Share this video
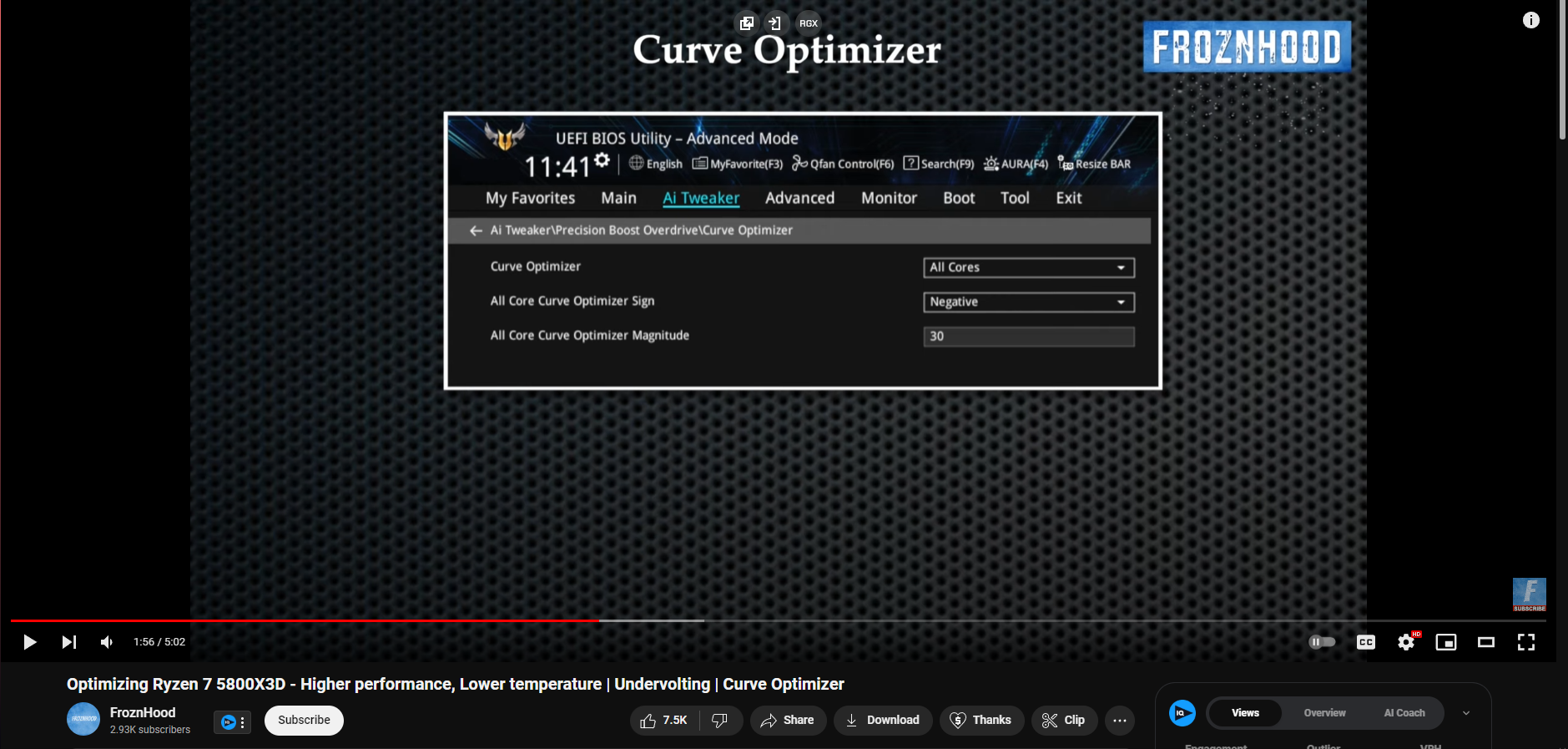Image resolution: width=1568 pixels, height=749 pixels. pyautogui.click(x=788, y=721)
